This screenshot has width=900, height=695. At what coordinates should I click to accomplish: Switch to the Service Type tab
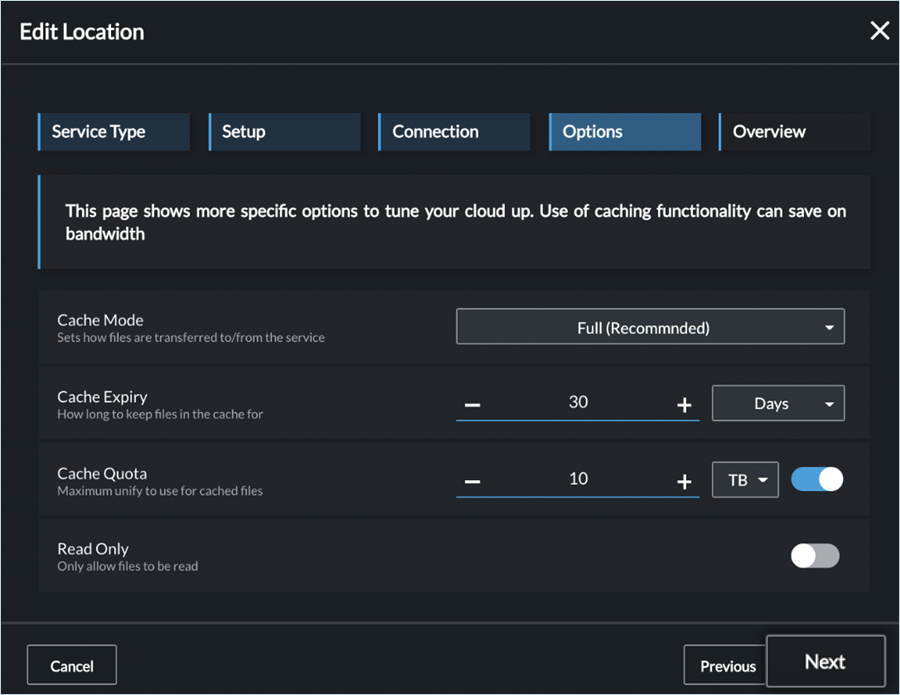113,132
